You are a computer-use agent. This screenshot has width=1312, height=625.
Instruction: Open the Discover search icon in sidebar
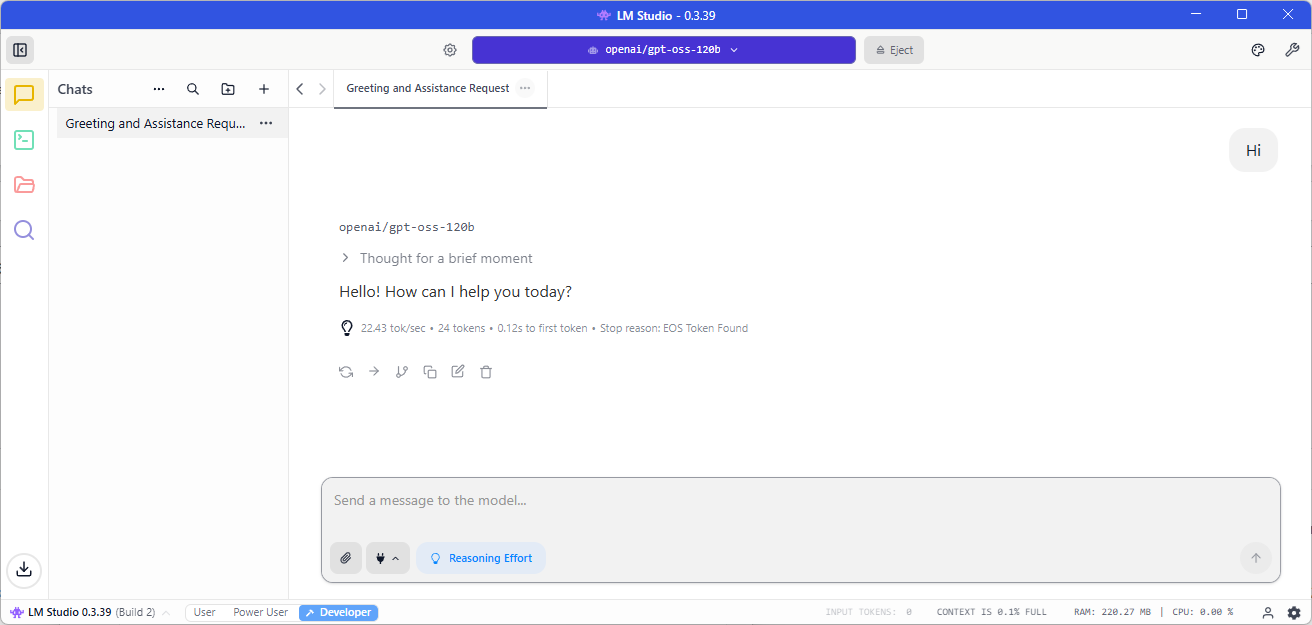24,230
